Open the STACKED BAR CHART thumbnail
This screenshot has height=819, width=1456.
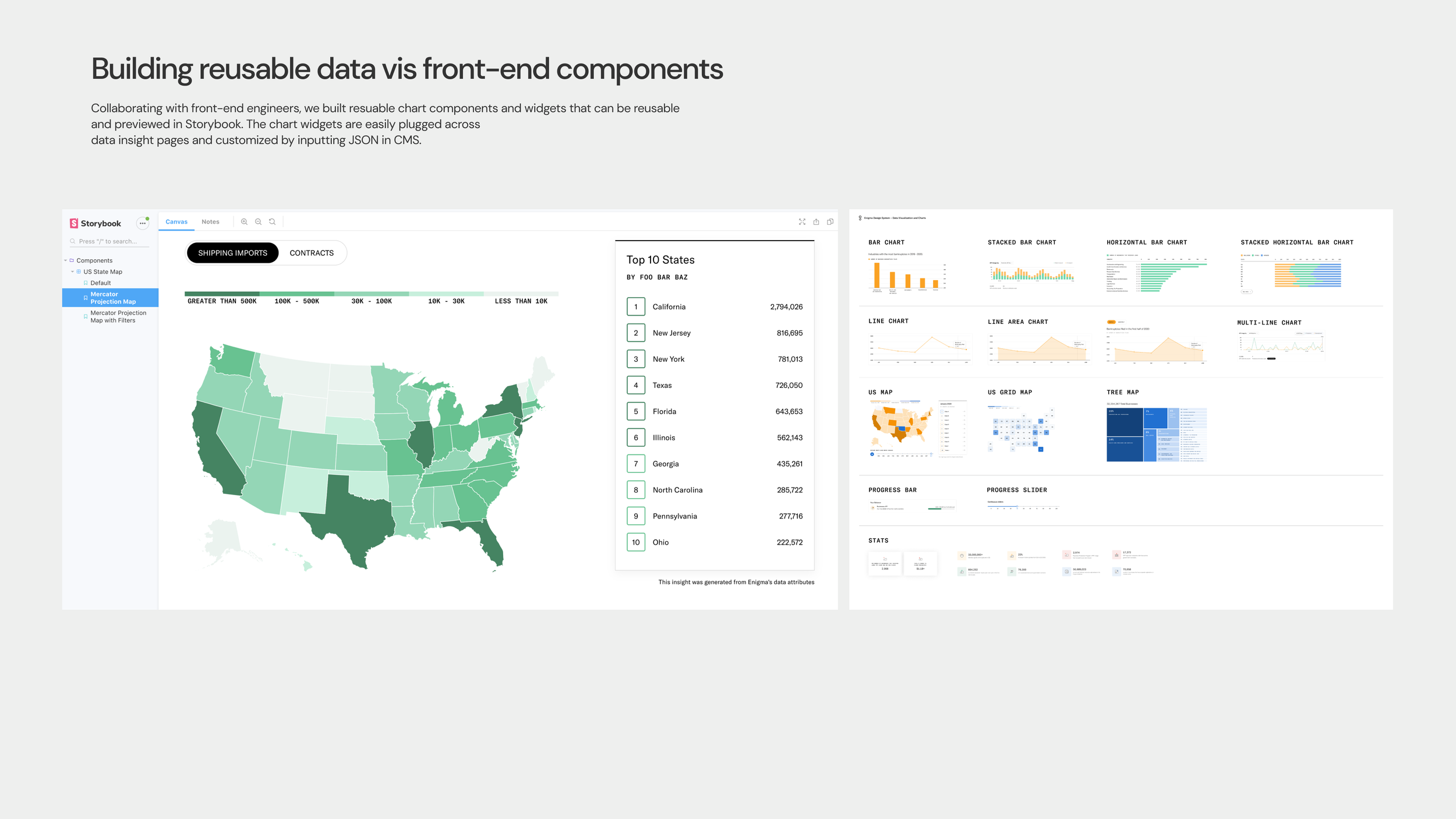pyautogui.click(x=1031, y=274)
